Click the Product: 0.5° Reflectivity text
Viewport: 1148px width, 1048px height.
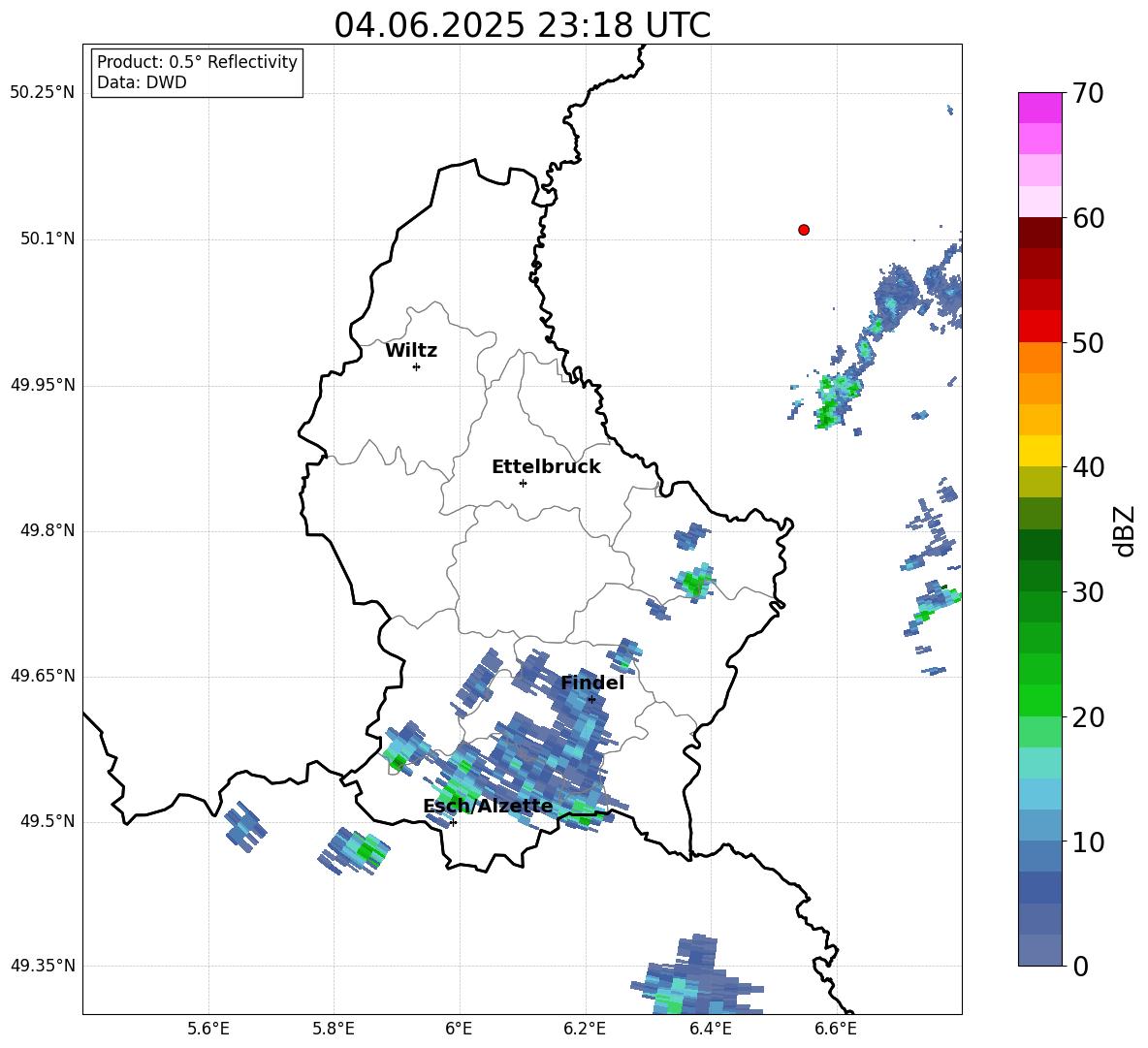coord(197,62)
